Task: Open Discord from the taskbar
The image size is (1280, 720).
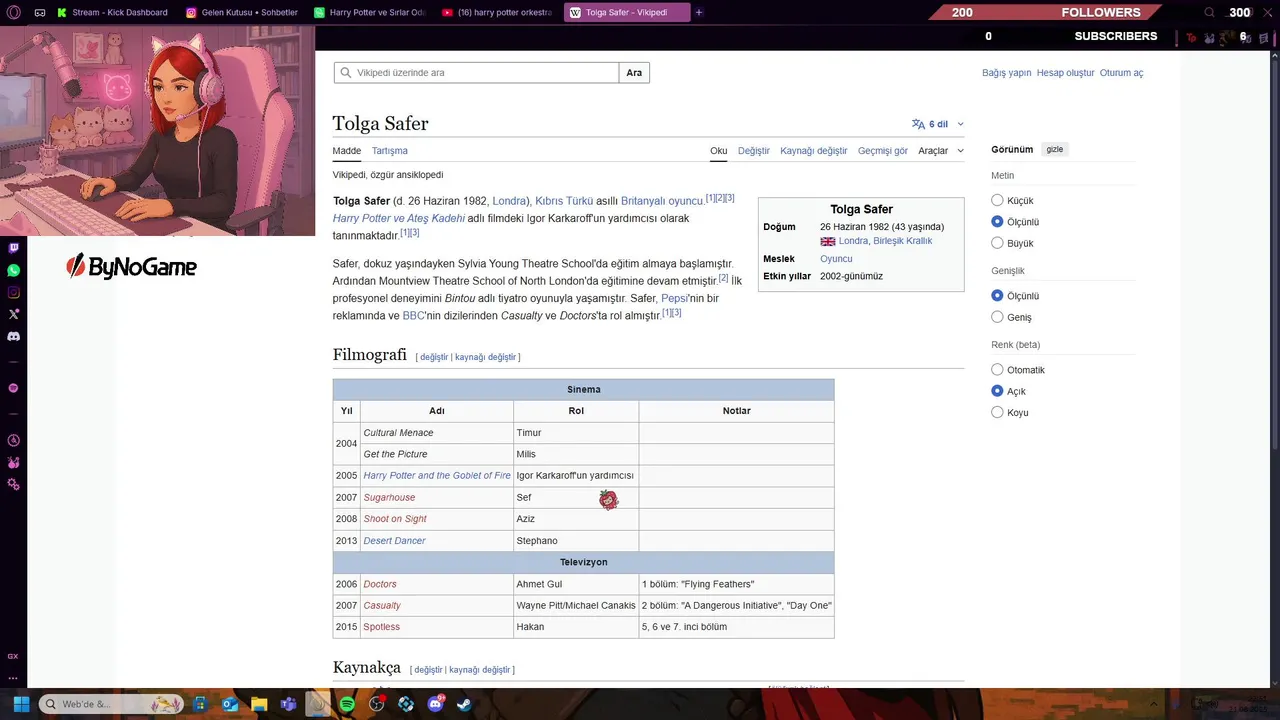Action: (x=435, y=704)
